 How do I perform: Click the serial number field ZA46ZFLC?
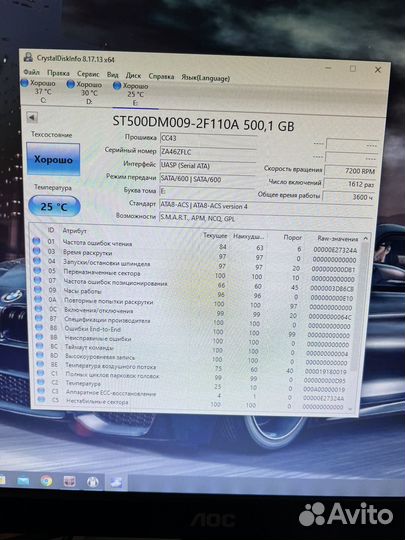click(x=208, y=152)
